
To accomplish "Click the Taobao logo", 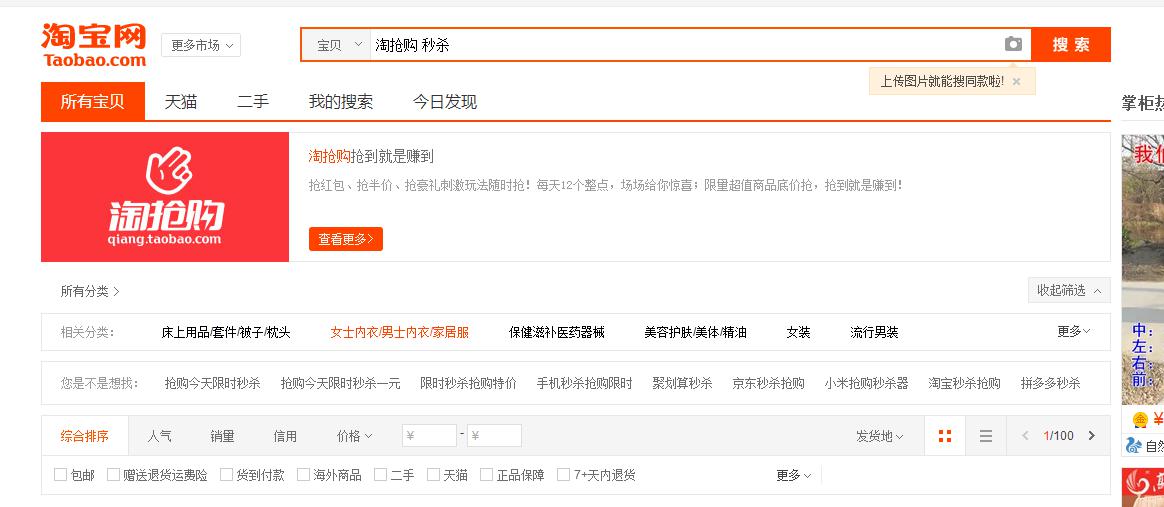I will tap(94, 45).
